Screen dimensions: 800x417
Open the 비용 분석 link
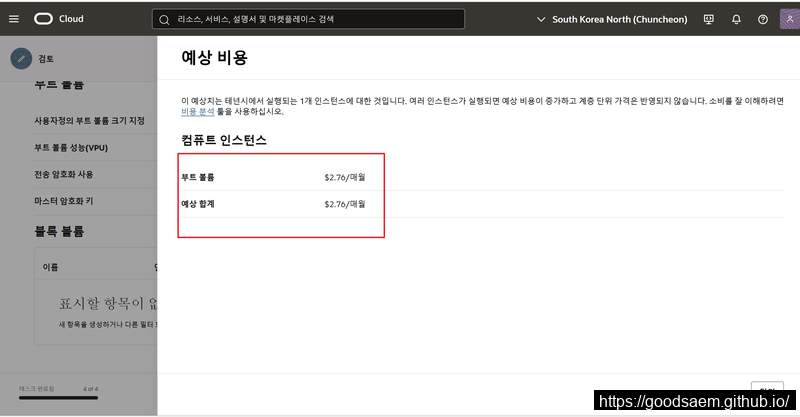197,111
